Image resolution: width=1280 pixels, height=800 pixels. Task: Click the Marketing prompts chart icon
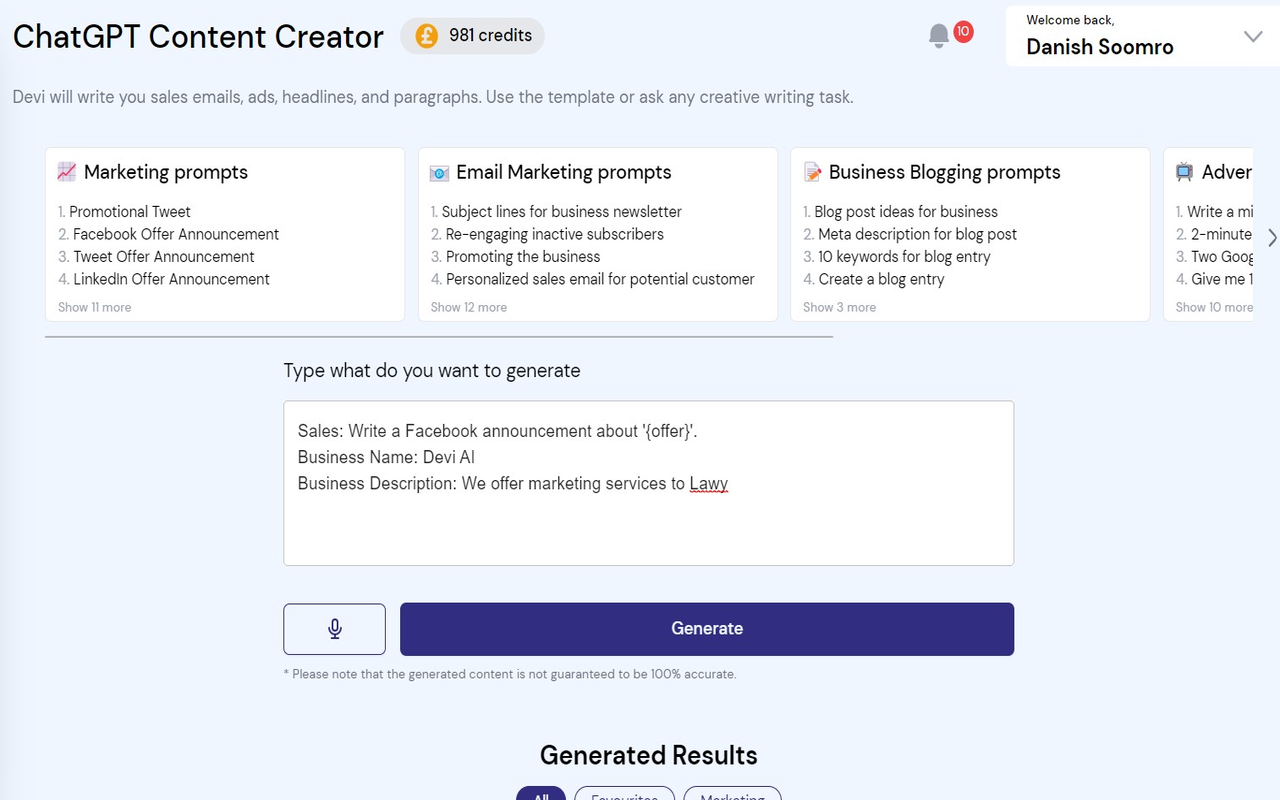[x=67, y=172]
